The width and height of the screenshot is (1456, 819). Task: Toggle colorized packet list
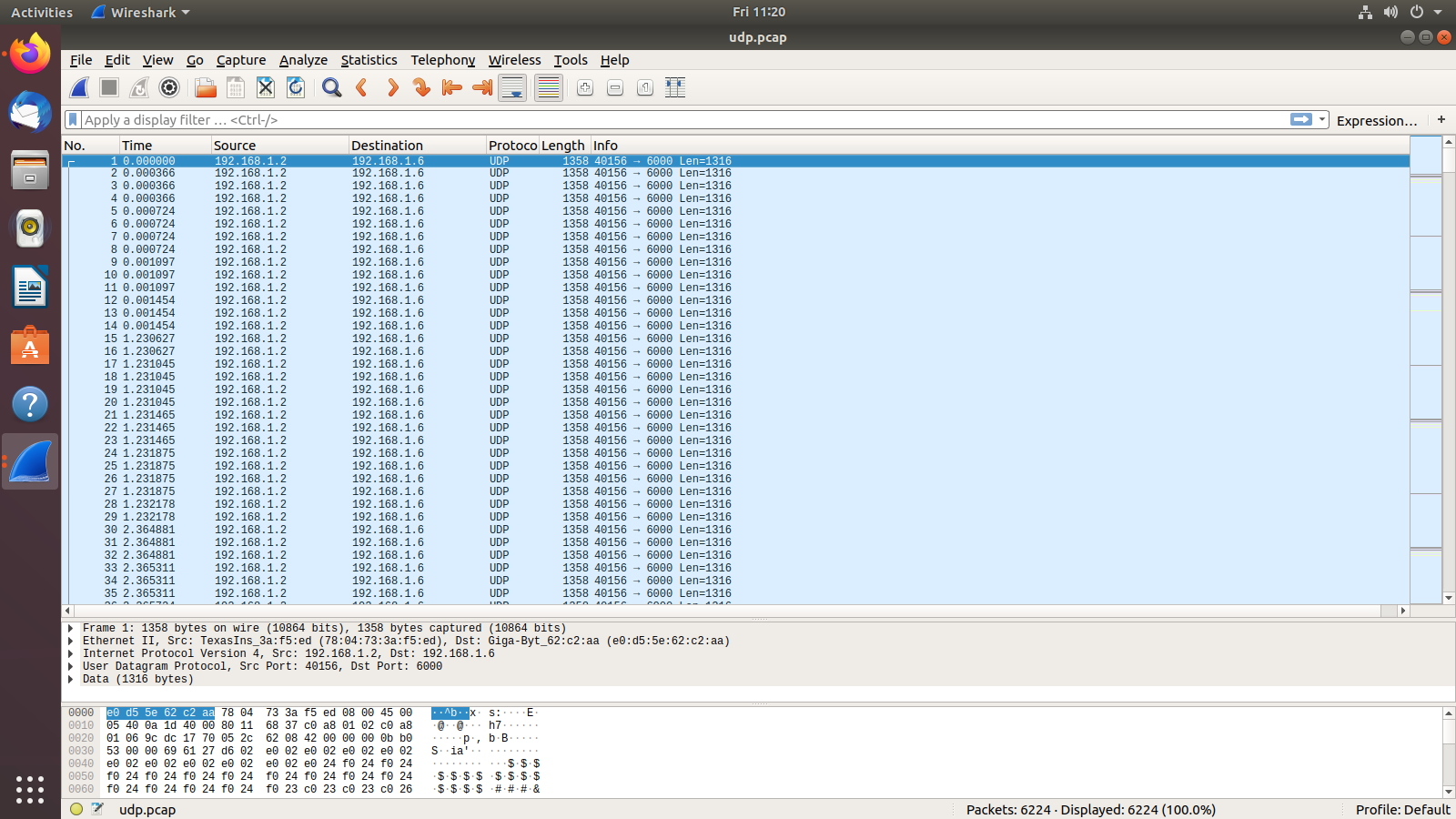(x=547, y=87)
